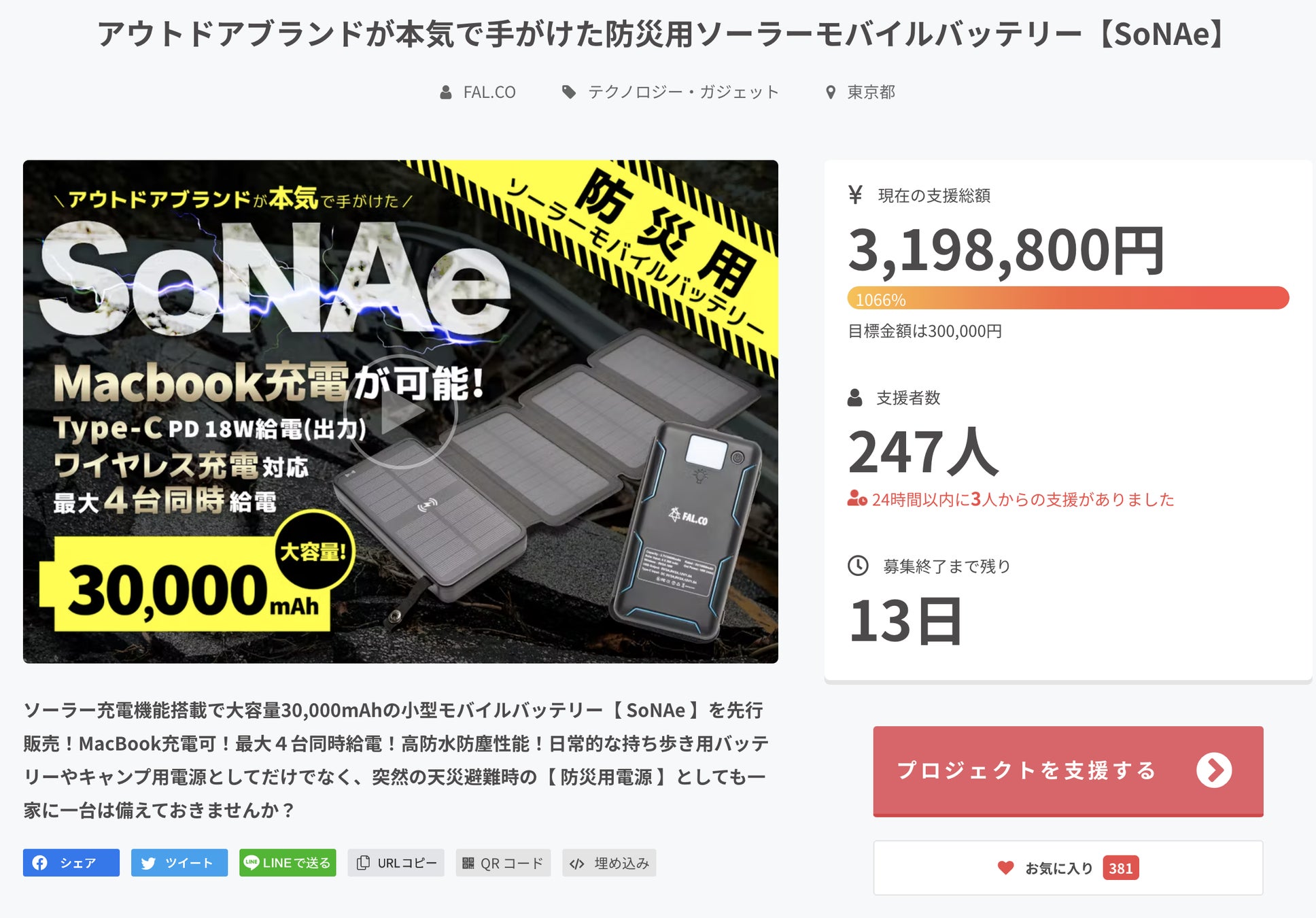Image resolution: width=1316 pixels, height=918 pixels.
Task: Open テクノロジー・ガジェット category link
Action: coord(682,92)
